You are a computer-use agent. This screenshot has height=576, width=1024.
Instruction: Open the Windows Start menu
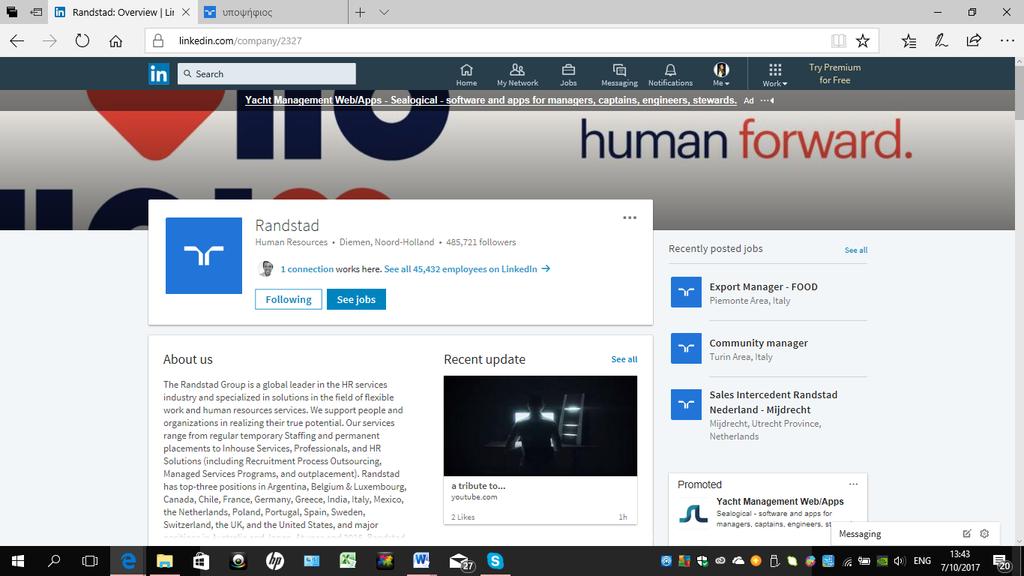[x=18, y=561]
